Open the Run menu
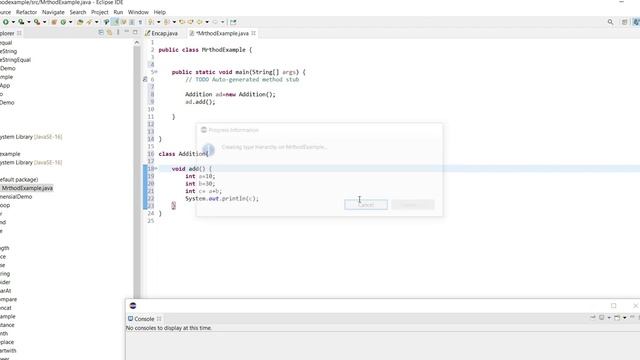 (118, 12)
